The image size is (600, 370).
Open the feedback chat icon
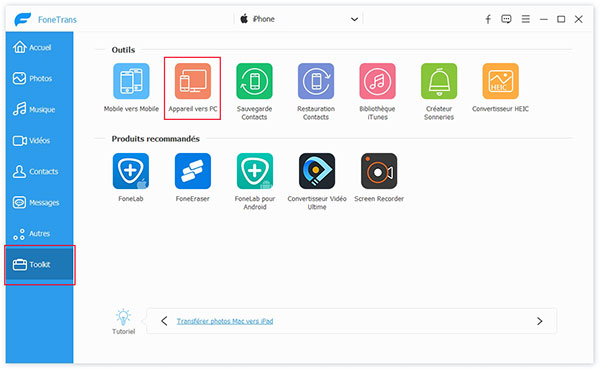[506, 19]
